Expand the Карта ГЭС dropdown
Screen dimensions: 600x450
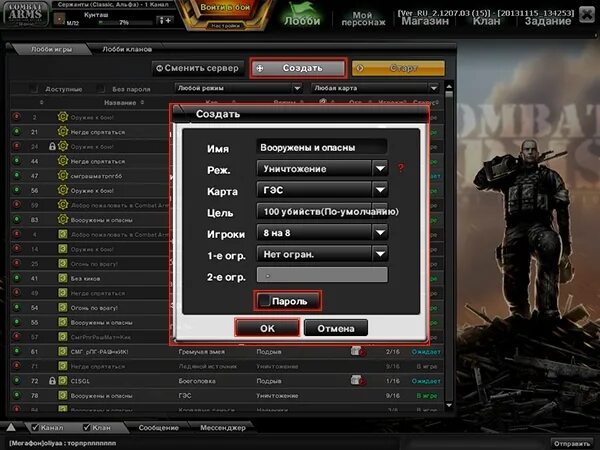coord(323,190)
